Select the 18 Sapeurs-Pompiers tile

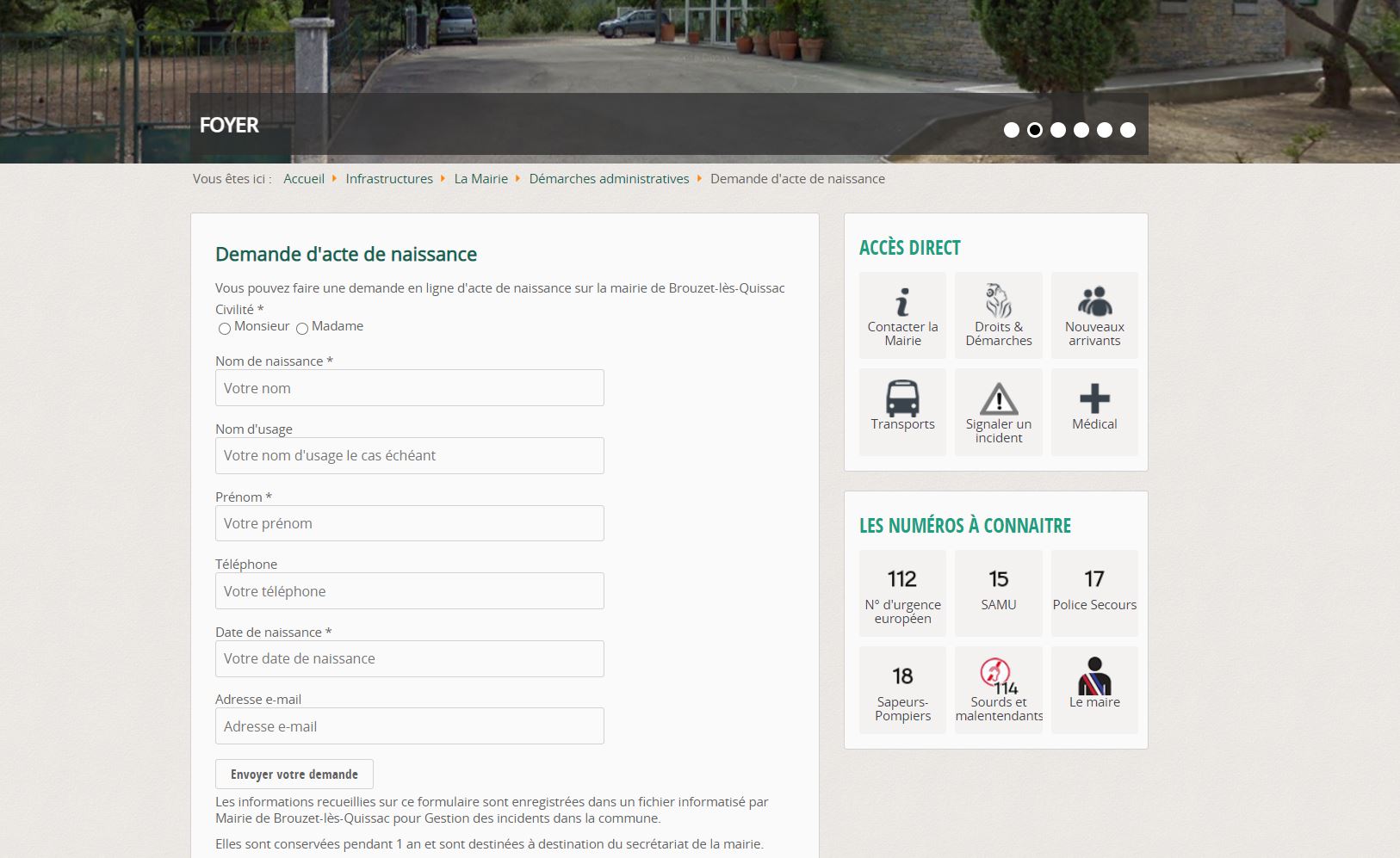(902, 690)
